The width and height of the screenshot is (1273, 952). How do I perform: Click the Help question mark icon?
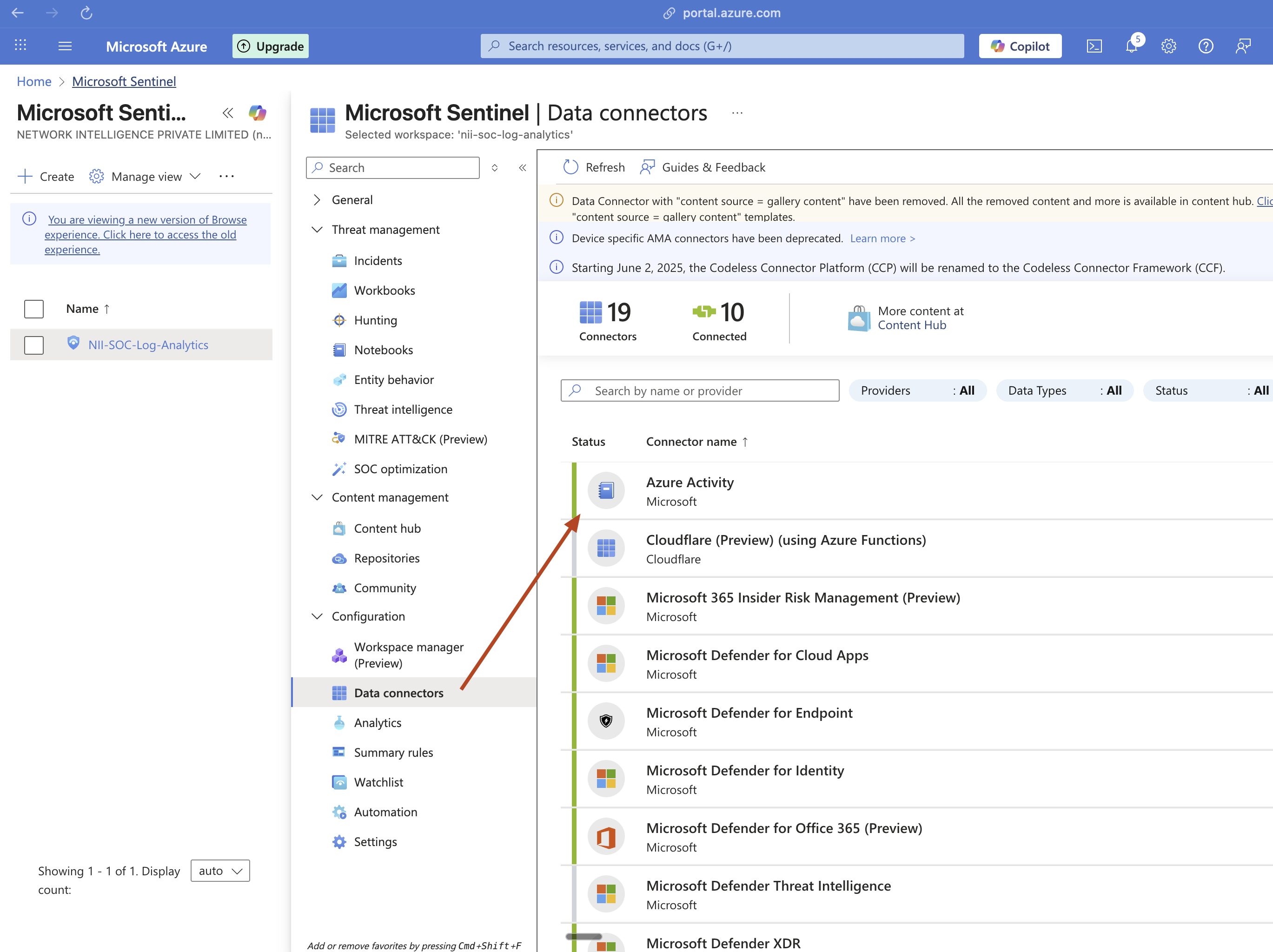(1206, 46)
